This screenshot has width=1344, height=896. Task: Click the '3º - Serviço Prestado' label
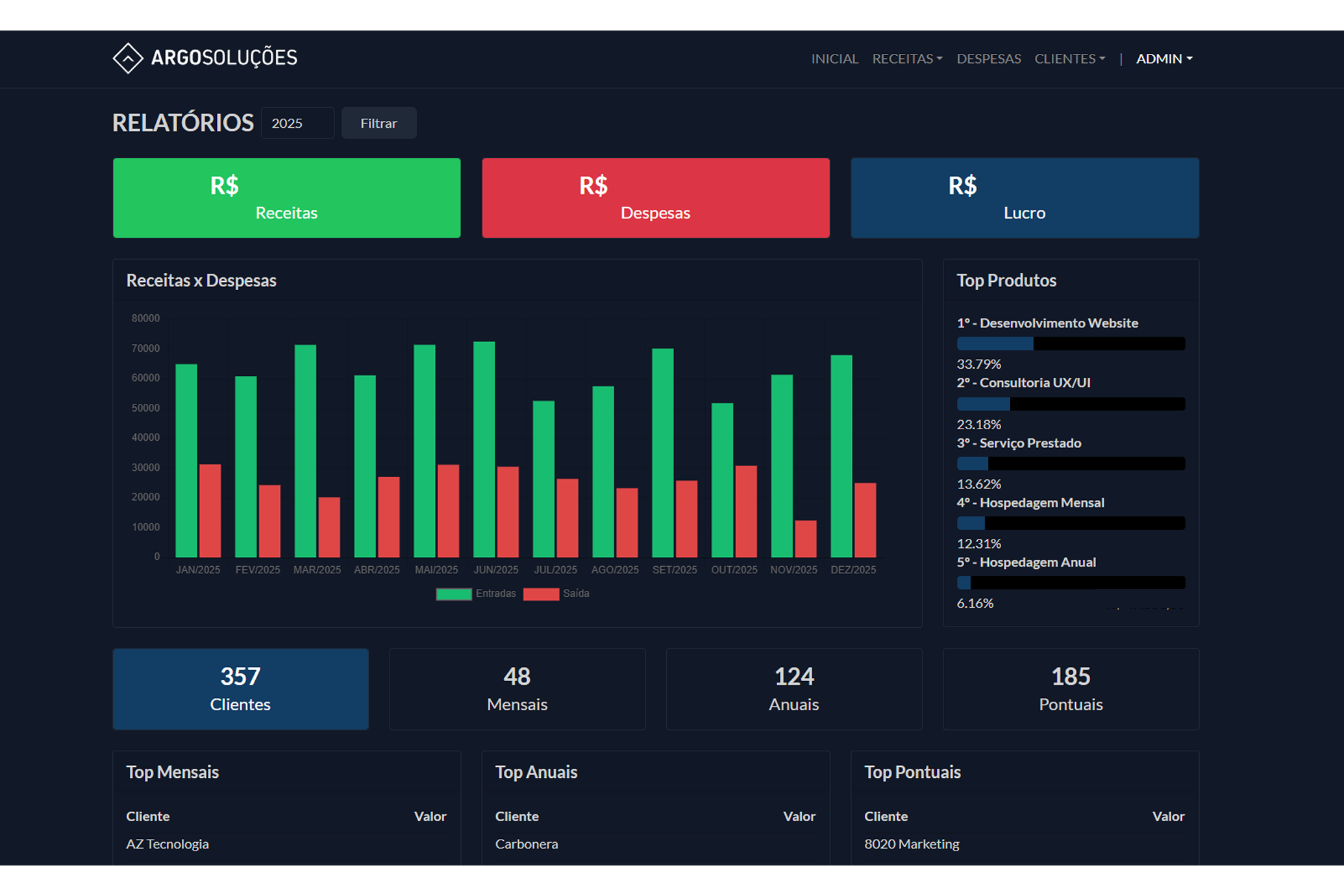pos(1019,443)
